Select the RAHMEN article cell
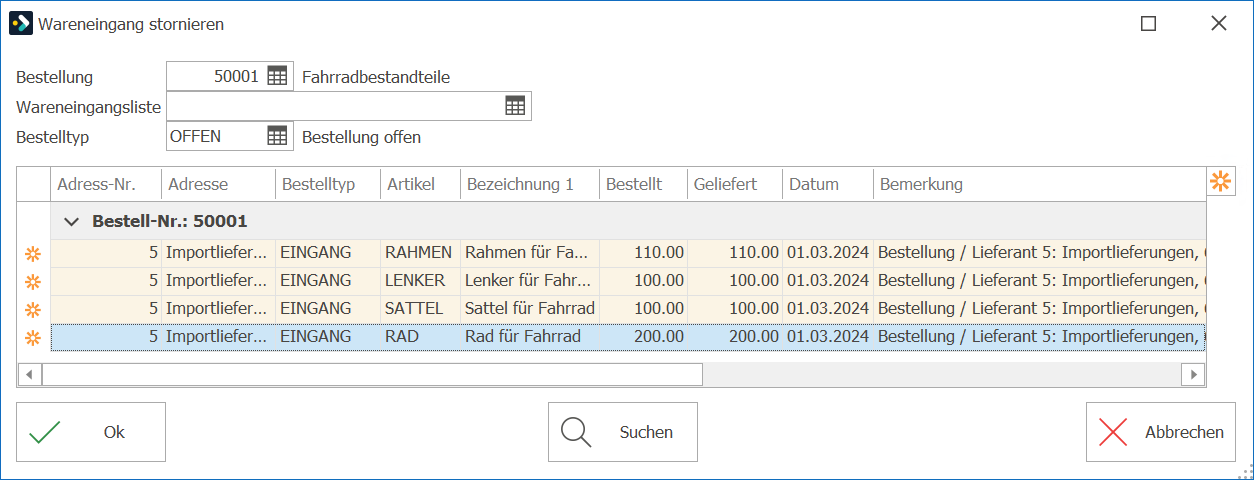The image size is (1254, 480). [421, 253]
